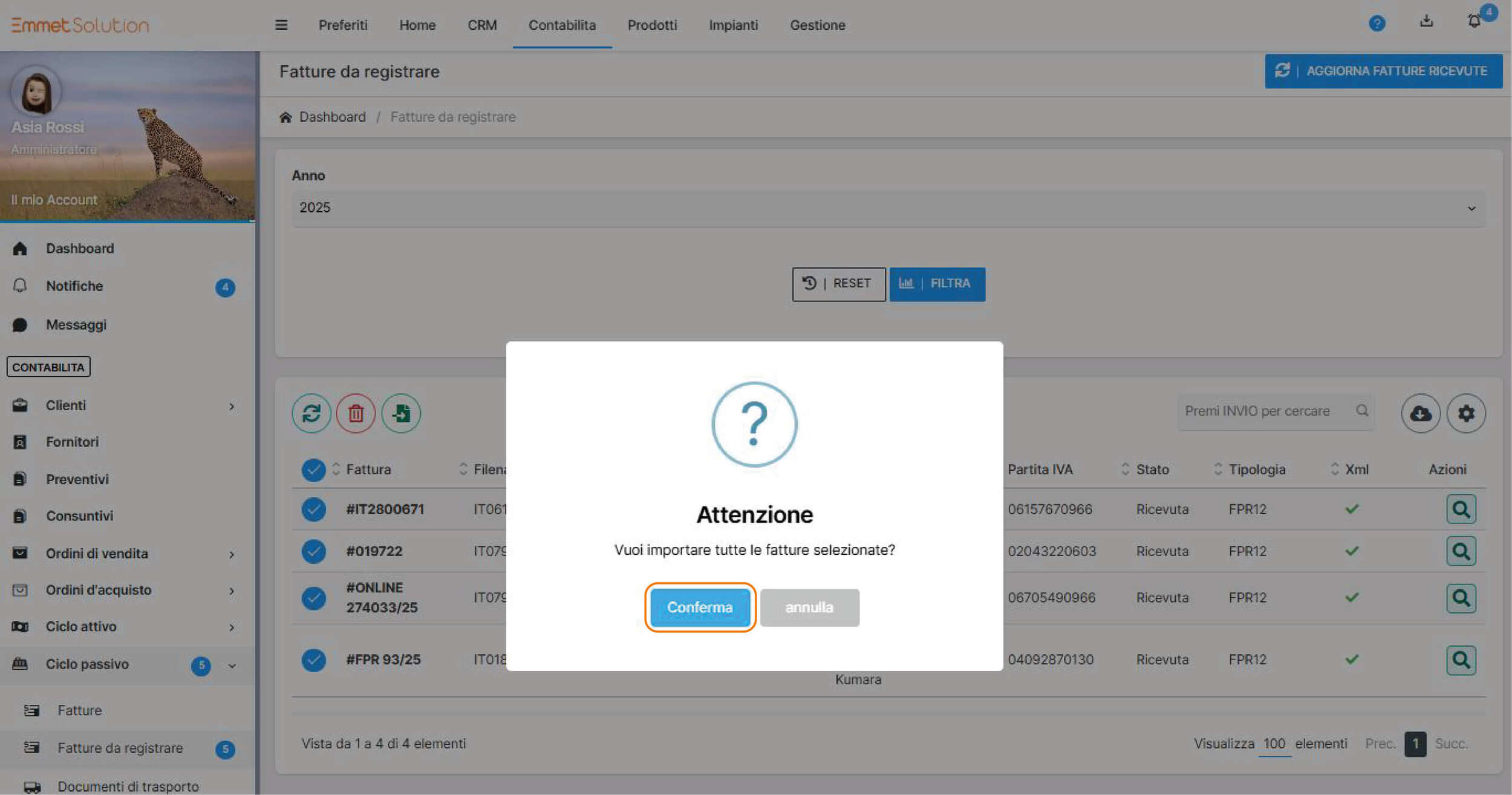The image size is (1512, 795).
Task: Uncheck the select-all invoices checkbox
Action: click(313, 469)
